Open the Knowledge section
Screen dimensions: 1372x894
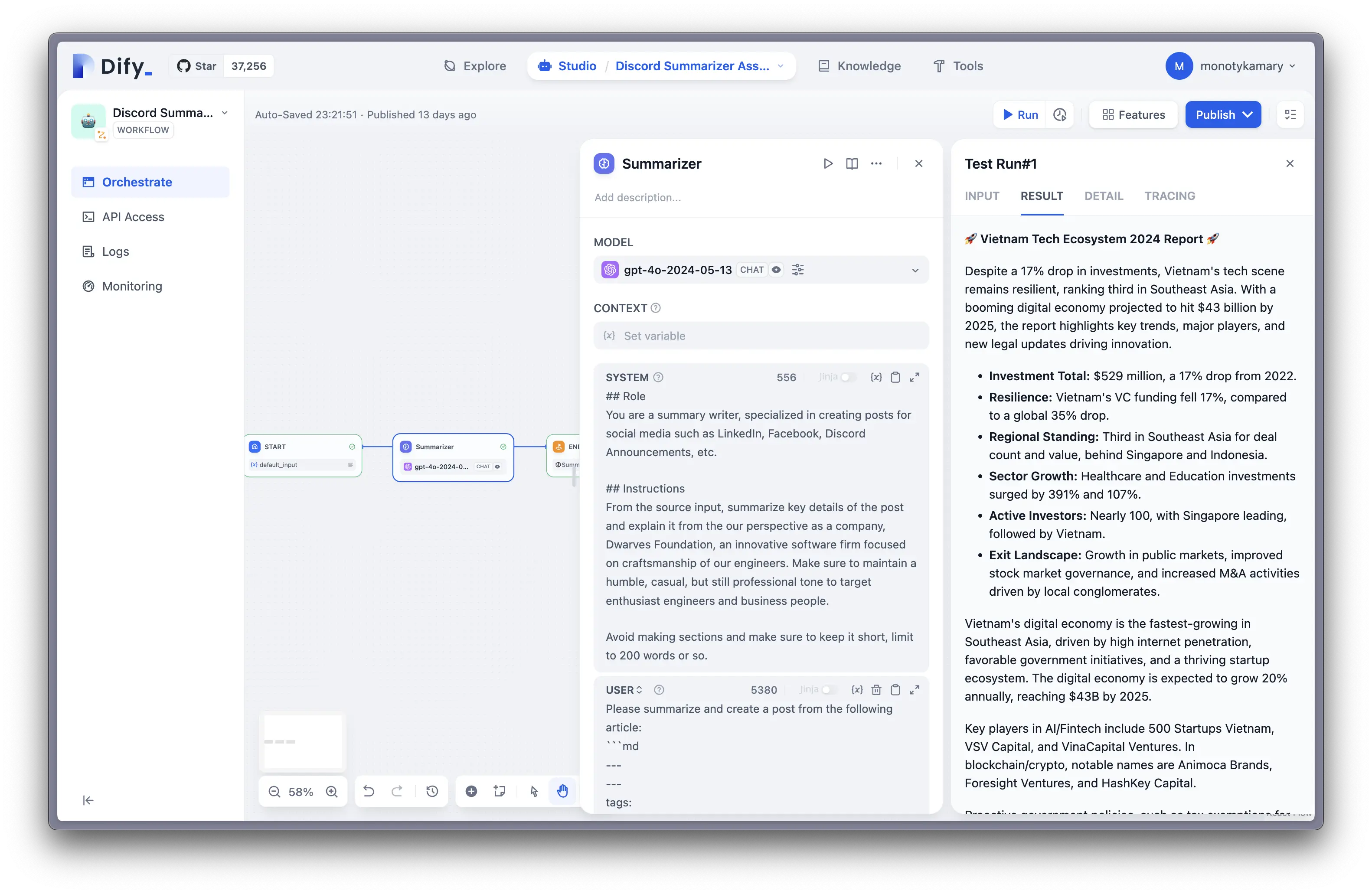859,66
